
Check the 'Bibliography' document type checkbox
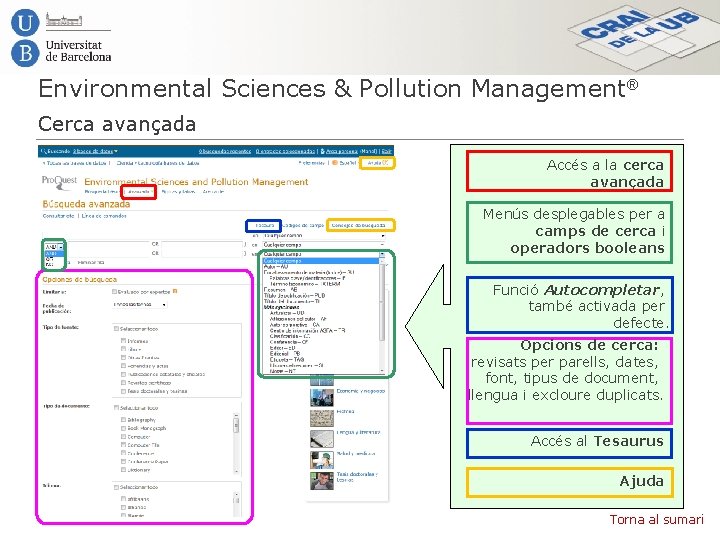pos(123,420)
